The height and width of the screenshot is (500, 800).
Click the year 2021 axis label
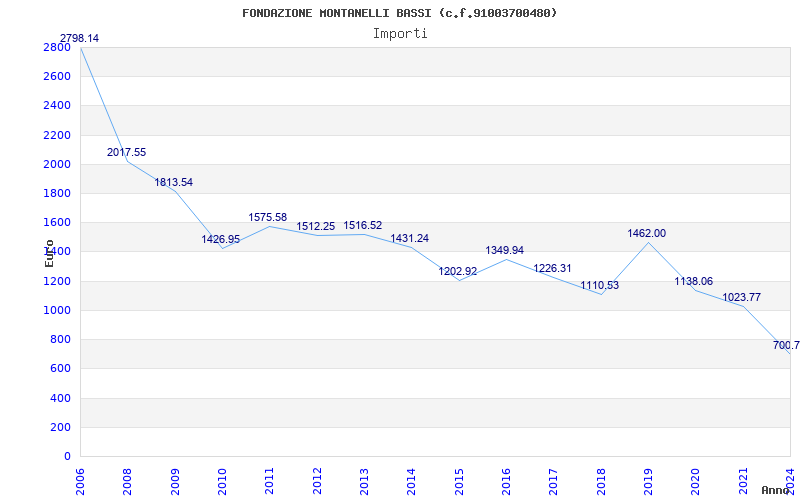tap(743, 481)
